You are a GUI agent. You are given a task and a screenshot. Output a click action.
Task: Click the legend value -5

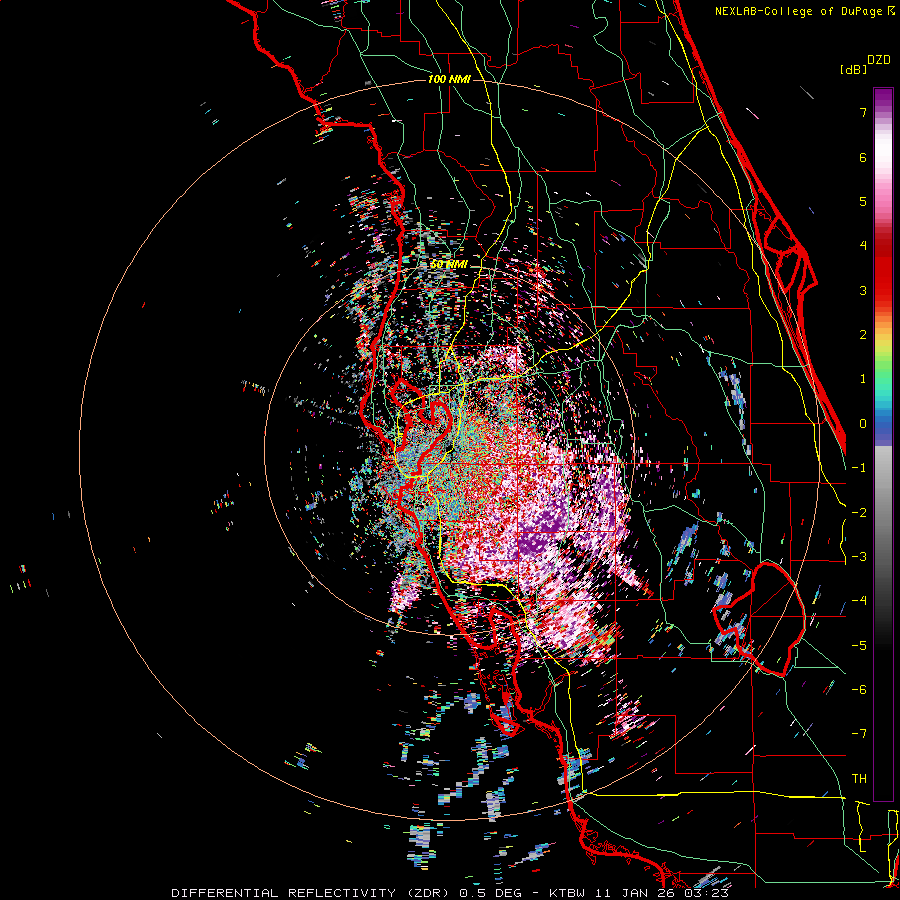[859, 646]
